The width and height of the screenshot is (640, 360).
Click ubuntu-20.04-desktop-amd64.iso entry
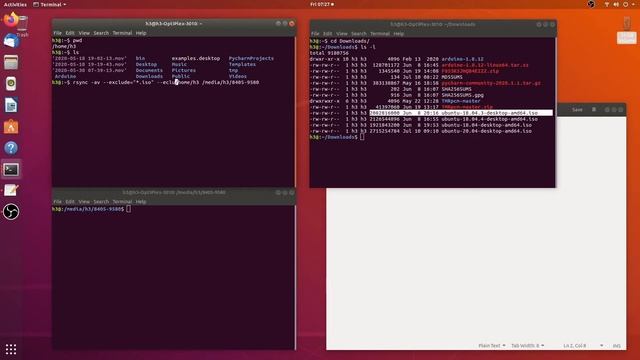(487, 131)
